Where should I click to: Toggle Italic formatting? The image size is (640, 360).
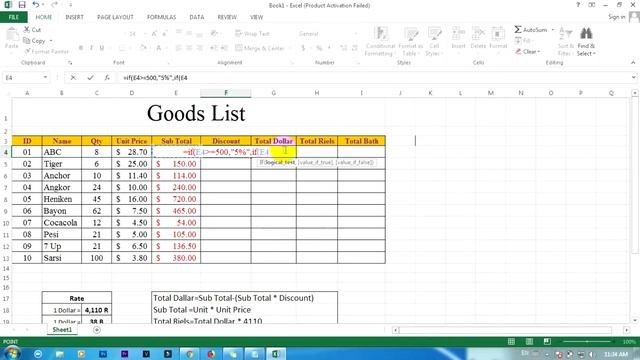tap(91, 48)
